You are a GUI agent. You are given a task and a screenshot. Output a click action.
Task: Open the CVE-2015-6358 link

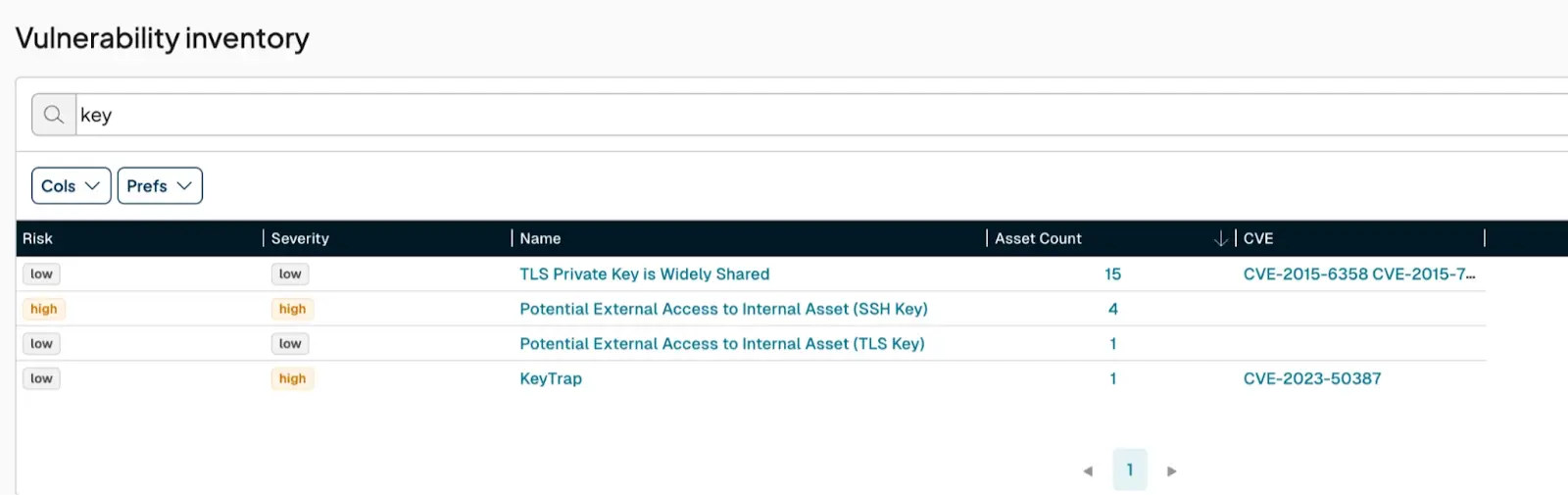(x=1305, y=274)
